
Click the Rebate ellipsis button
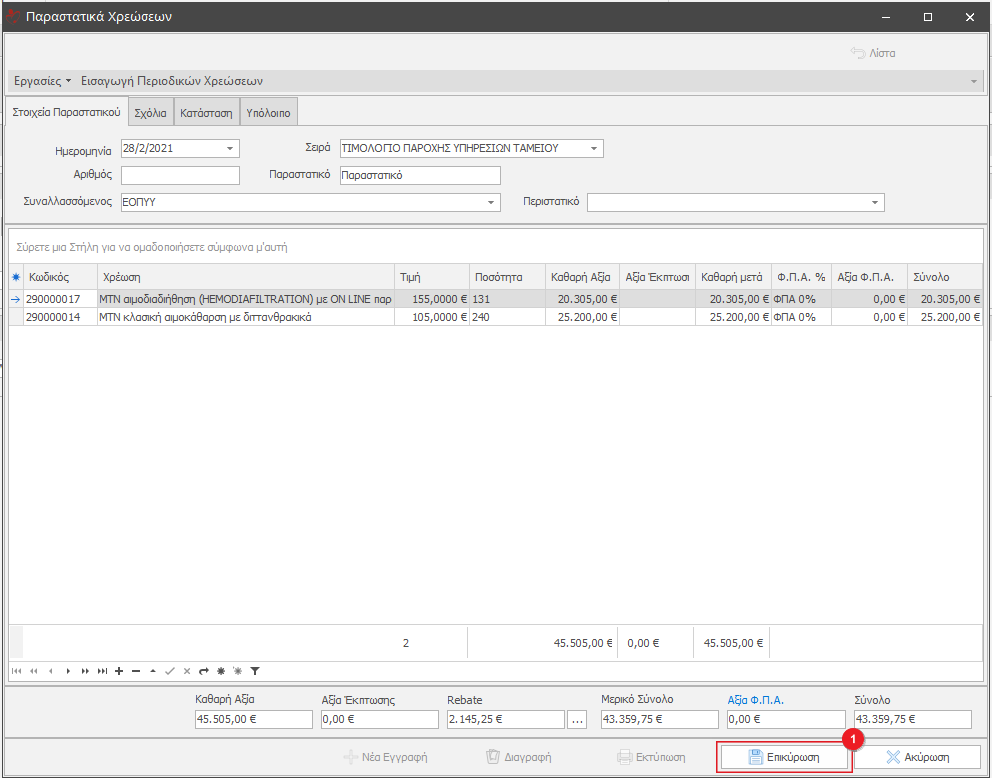click(577, 719)
